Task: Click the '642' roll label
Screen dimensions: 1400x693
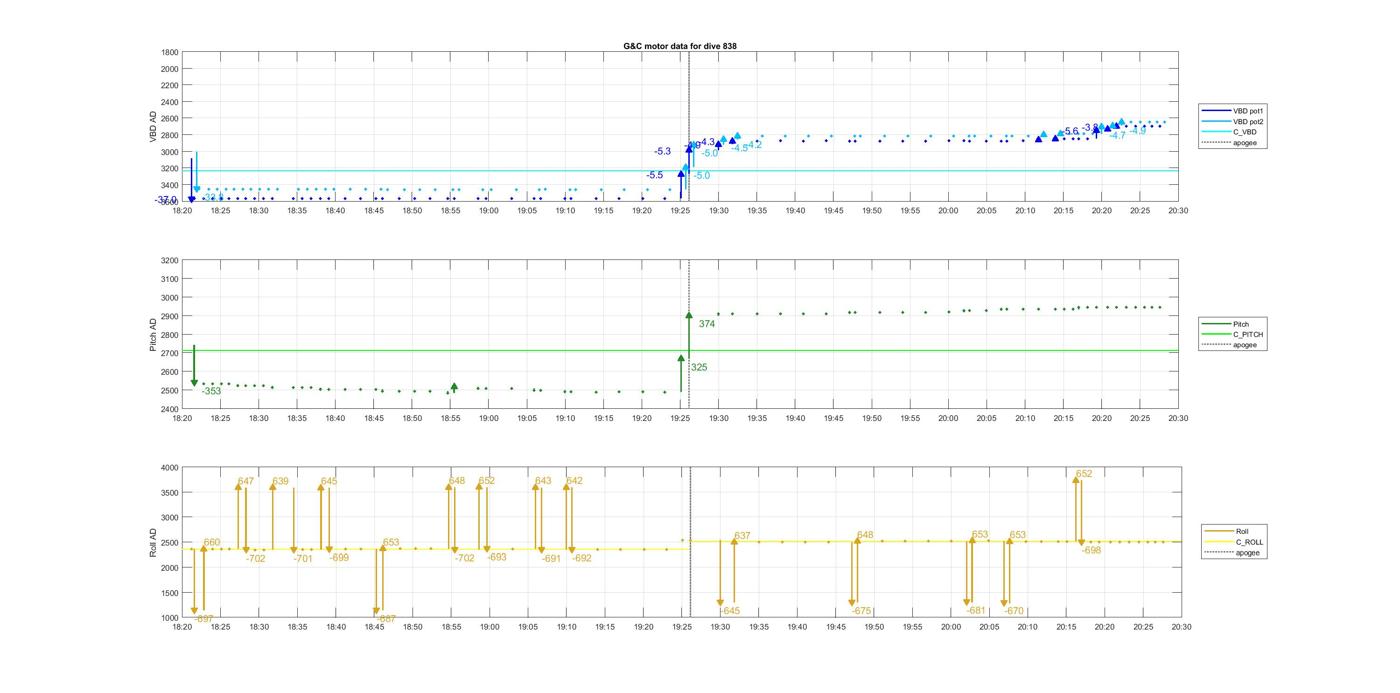Action: pos(574,481)
